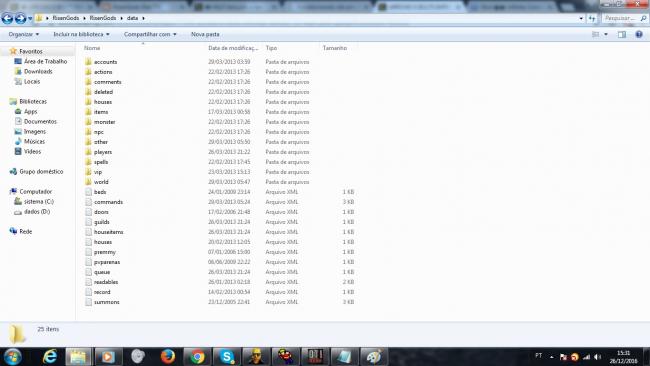Viewport: 650px width, 366px height.
Task: Select the commands XML file
Action: 108,202
